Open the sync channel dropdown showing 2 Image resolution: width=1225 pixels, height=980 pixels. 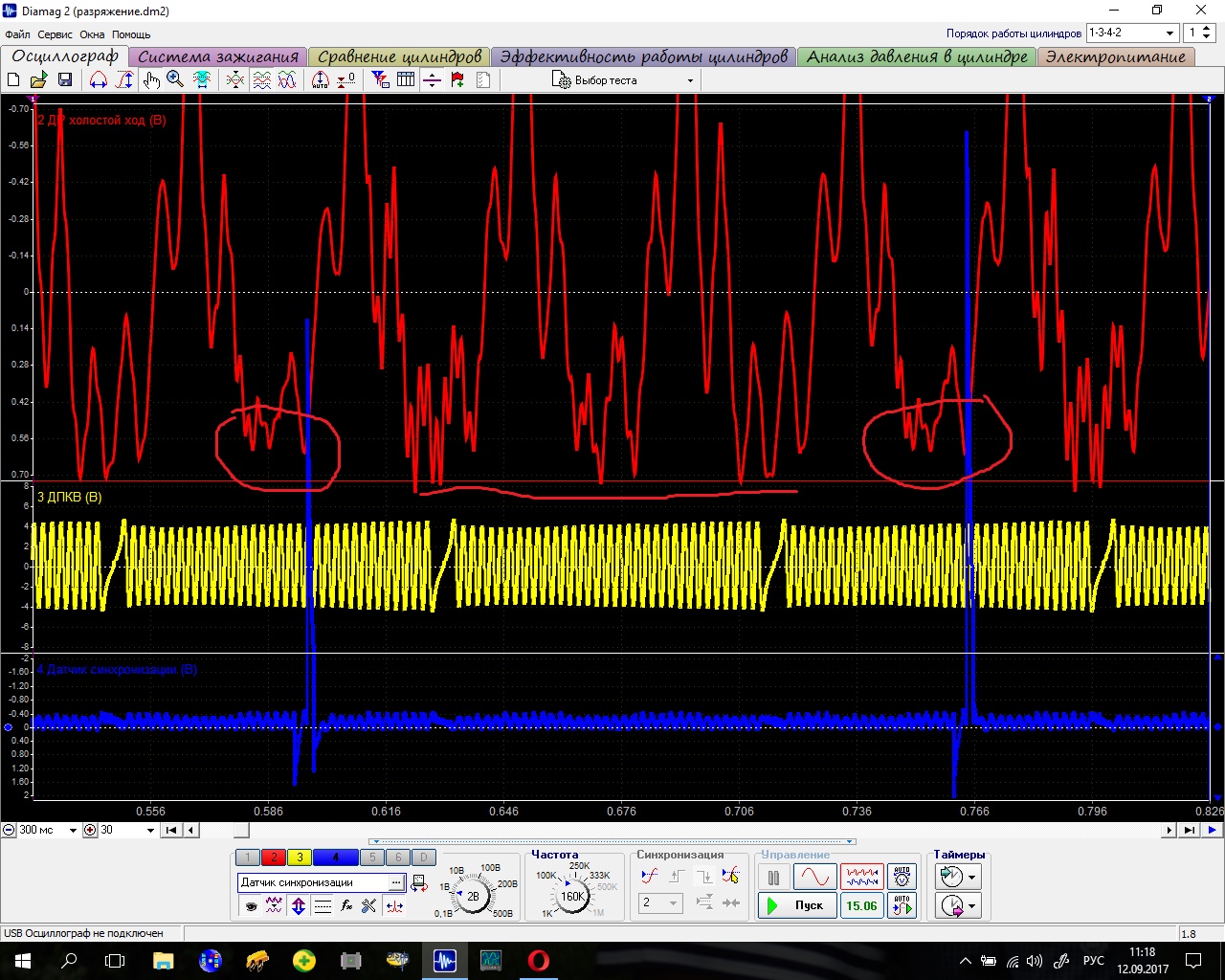point(660,902)
